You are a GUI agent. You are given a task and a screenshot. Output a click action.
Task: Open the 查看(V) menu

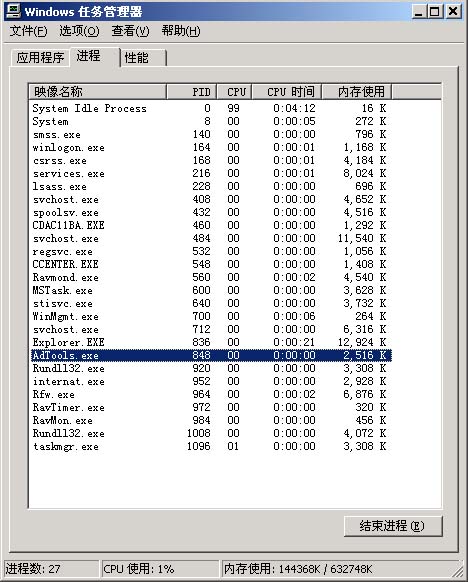click(x=130, y=31)
